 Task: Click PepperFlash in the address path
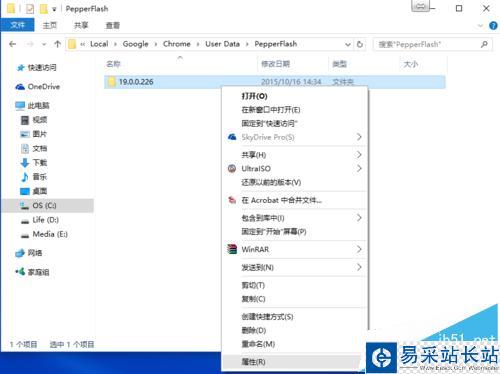[276, 44]
